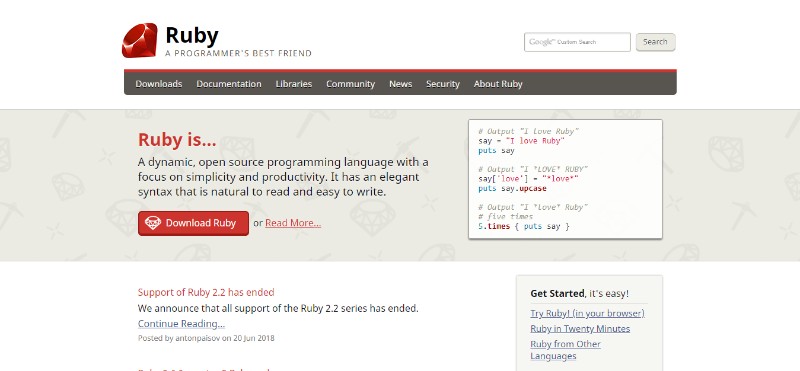Click the Search button
This screenshot has width=800, height=371.
(x=655, y=42)
